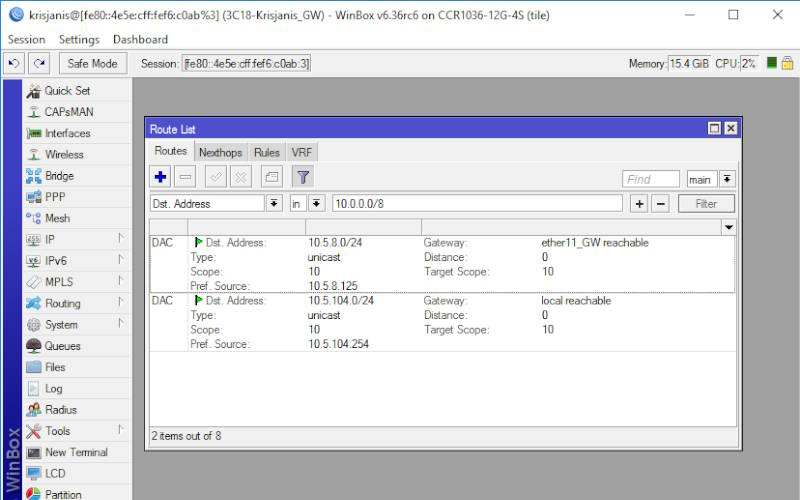Remove filter condition with minus button
Viewport: 800px width, 500px height.
(x=660, y=204)
